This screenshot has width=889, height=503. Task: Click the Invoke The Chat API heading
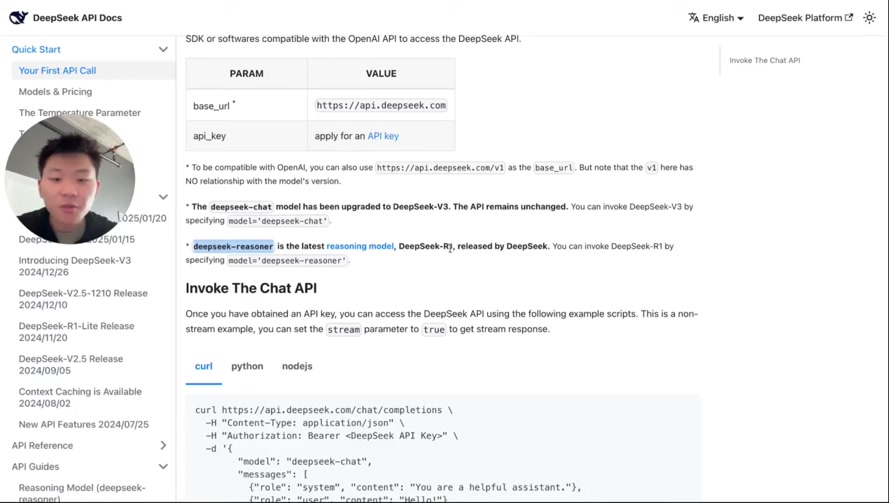coord(251,288)
